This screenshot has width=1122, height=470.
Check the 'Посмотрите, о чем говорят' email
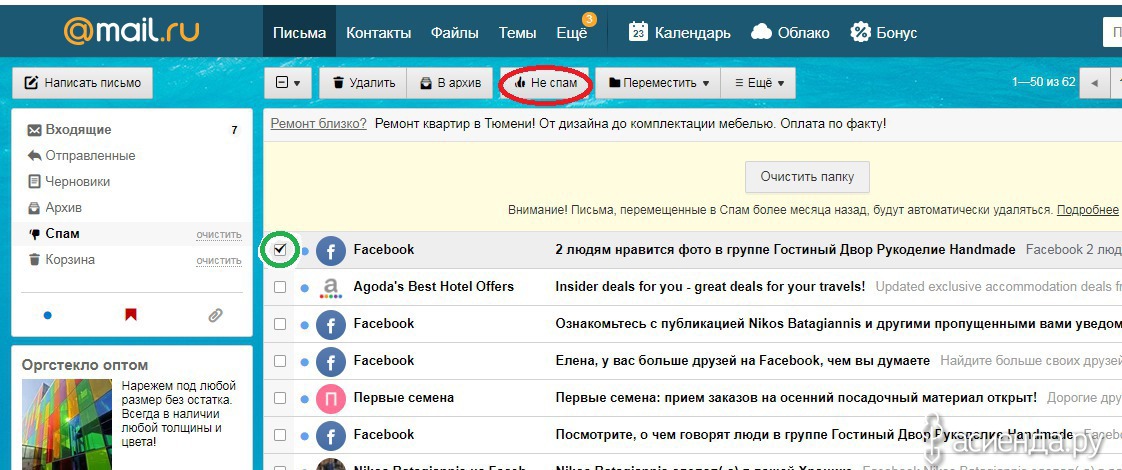pyautogui.click(x=280, y=435)
